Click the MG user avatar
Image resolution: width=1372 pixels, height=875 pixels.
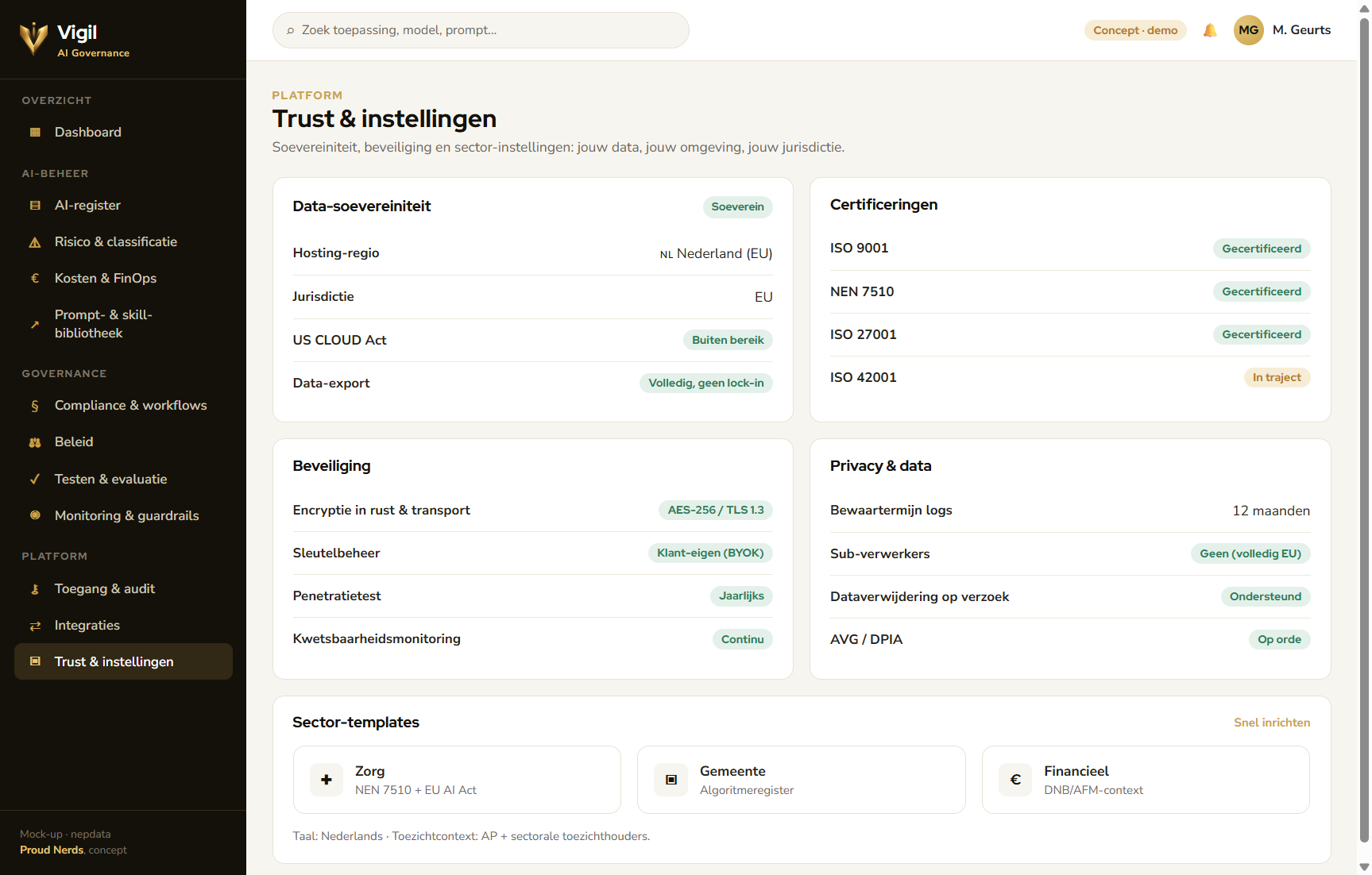[1249, 30]
